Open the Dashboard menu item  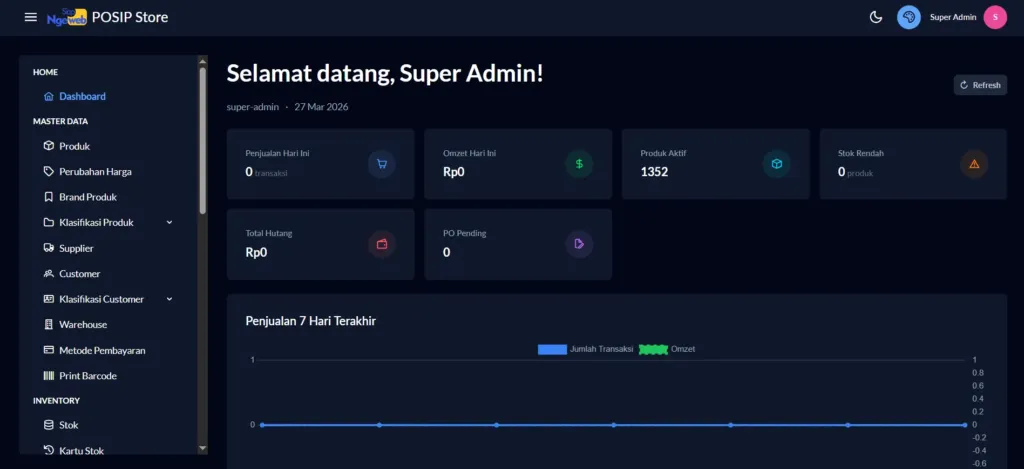pyautogui.click(x=82, y=97)
